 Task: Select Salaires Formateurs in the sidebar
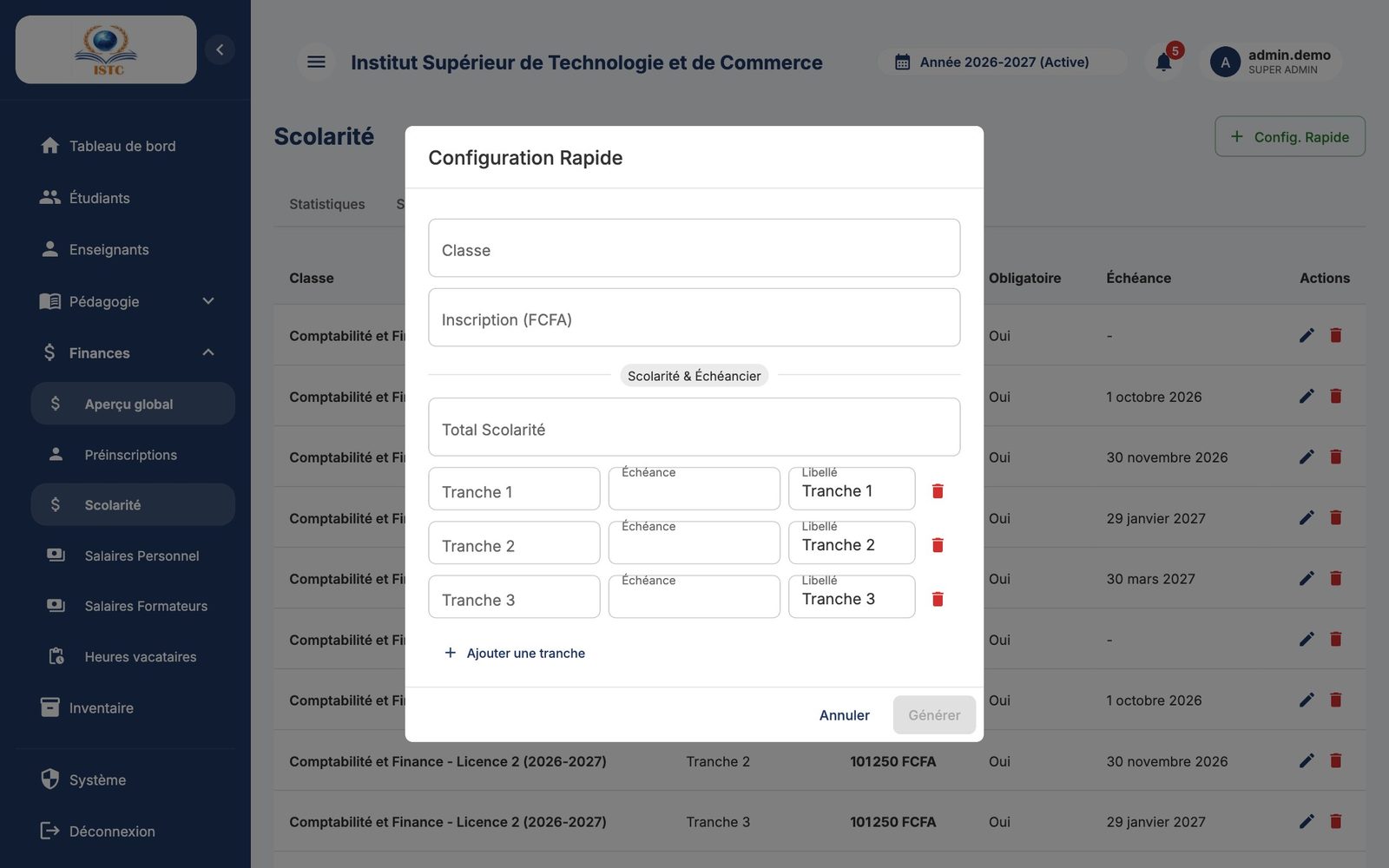133,606
